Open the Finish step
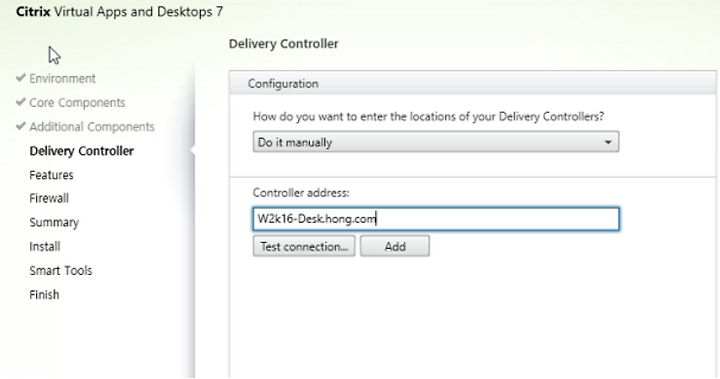720x379 pixels. [44, 294]
